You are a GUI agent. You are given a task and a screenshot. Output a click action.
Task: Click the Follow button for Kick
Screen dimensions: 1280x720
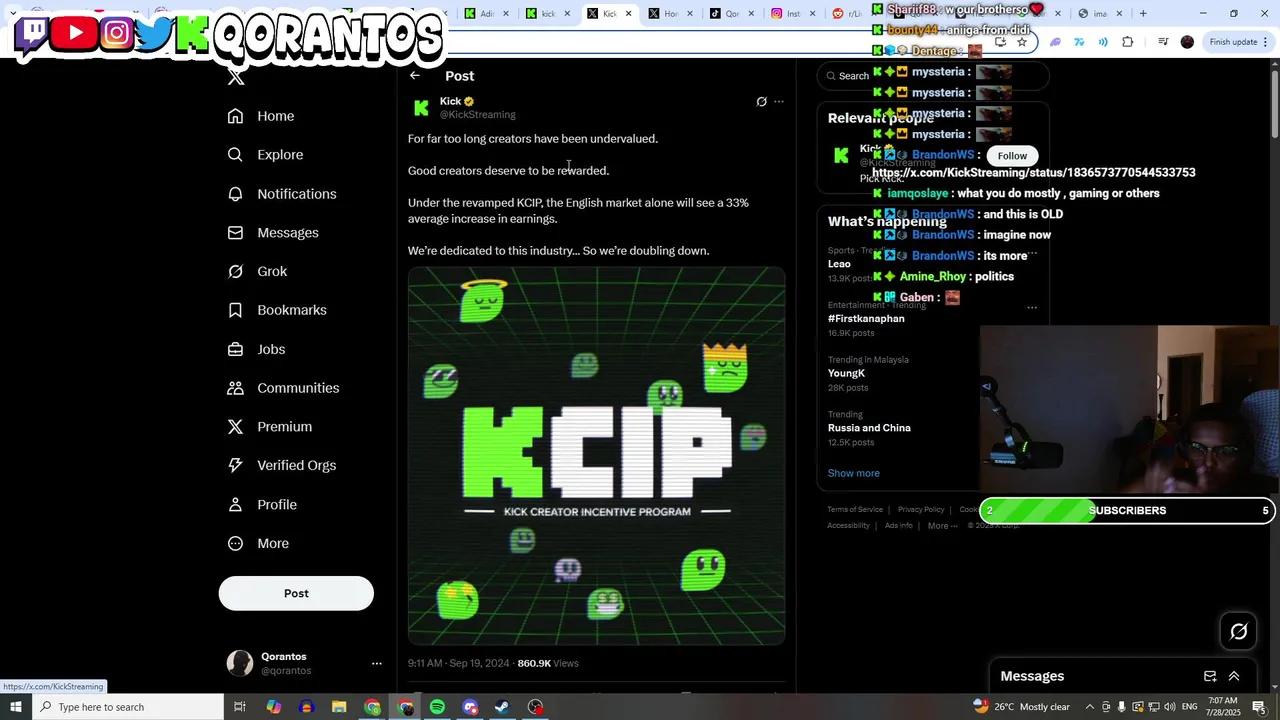pyautogui.click(x=1012, y=156)
